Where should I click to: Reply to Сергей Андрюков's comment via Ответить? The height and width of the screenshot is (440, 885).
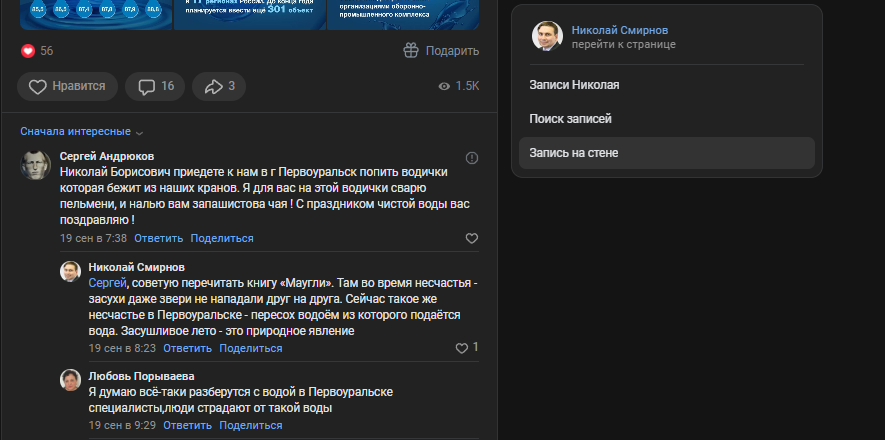click(x=158, y=239)
